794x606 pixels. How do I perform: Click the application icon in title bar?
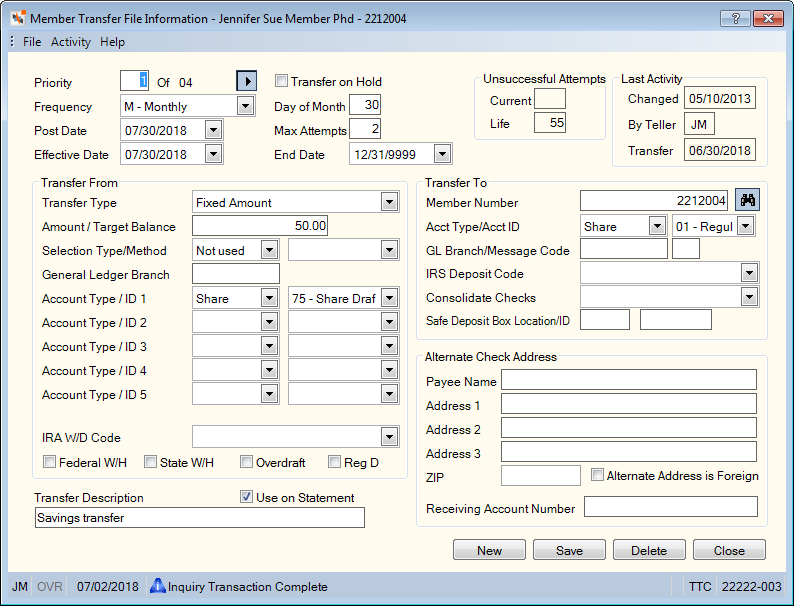coord(18,19)
